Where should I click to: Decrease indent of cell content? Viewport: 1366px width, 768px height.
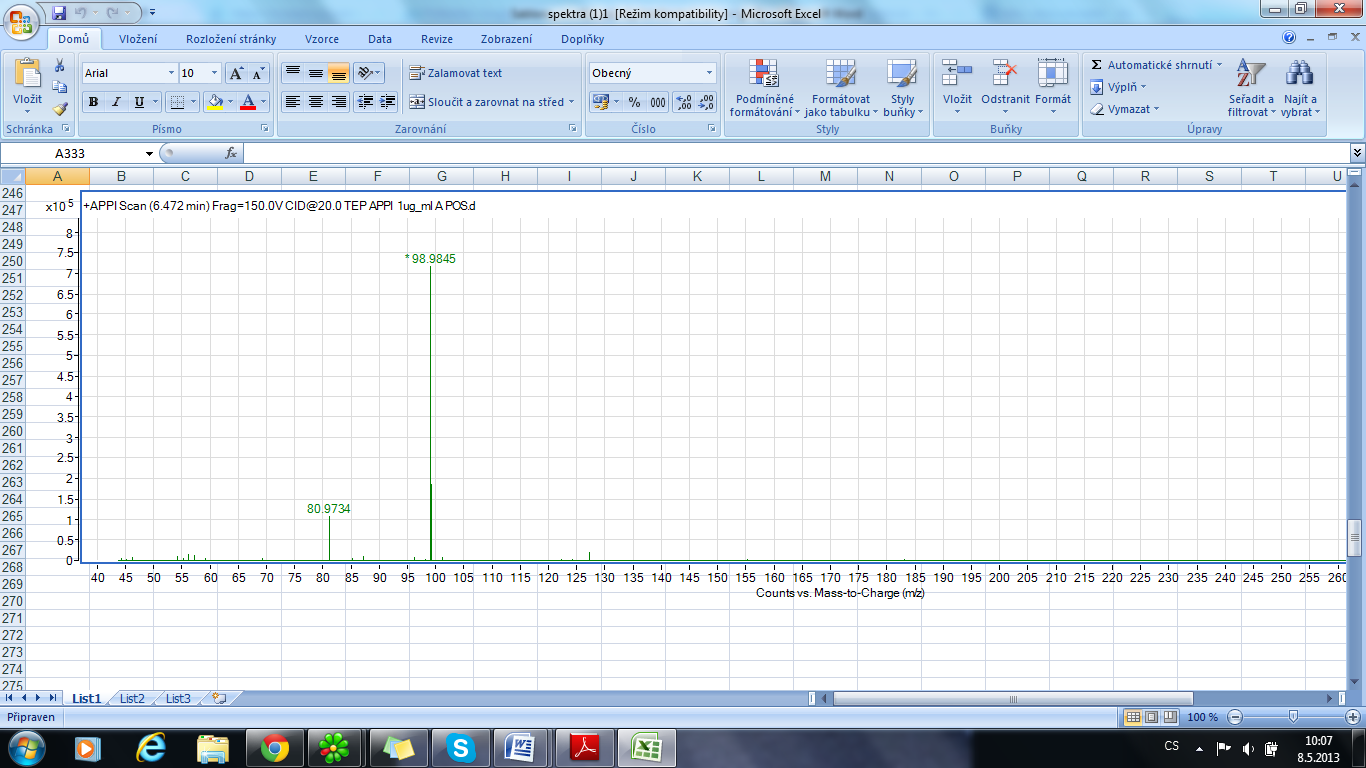(x=365, y=102)
